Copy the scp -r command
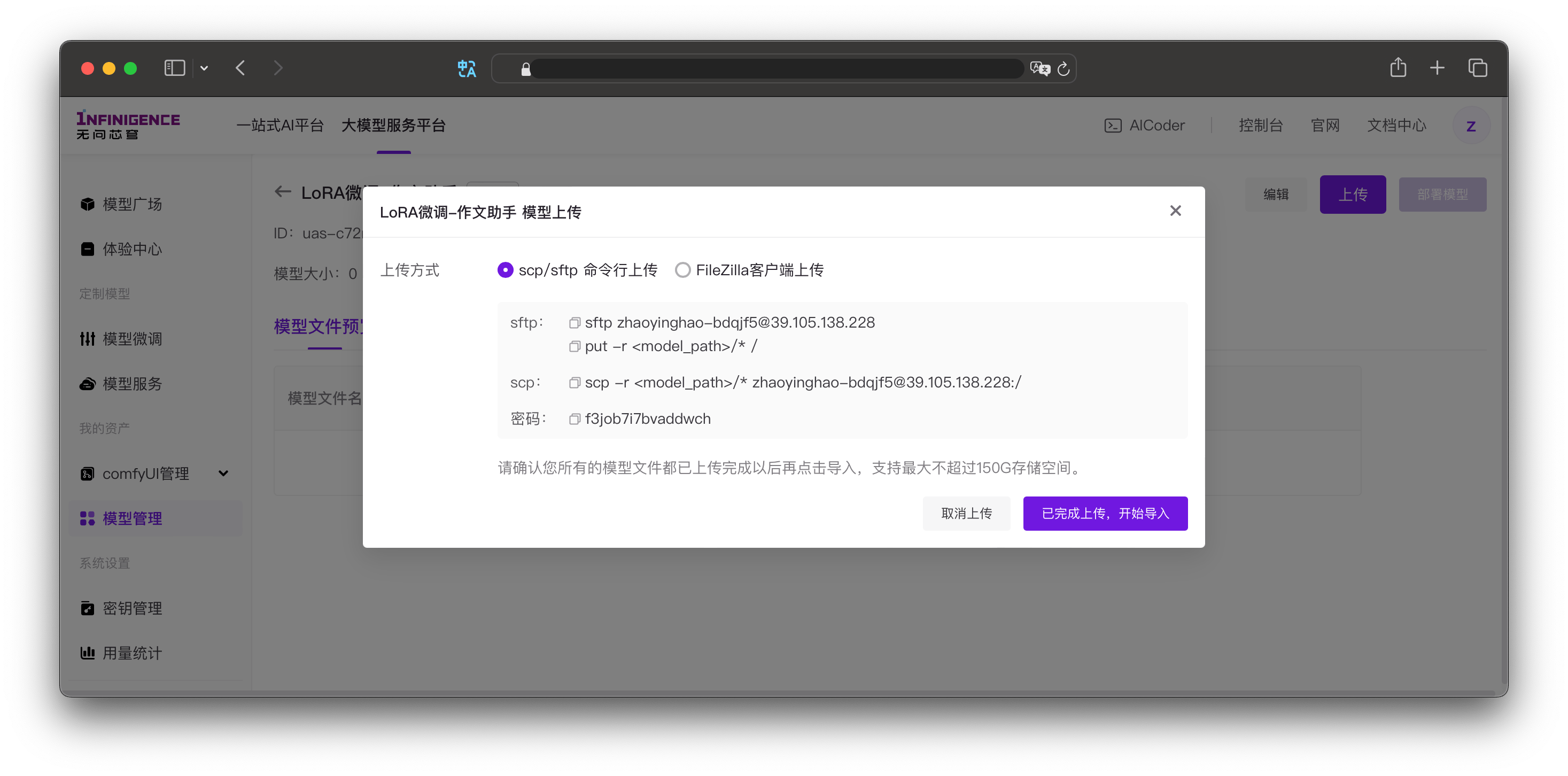This screenshot has width=1568, height=776. point(574,382)
